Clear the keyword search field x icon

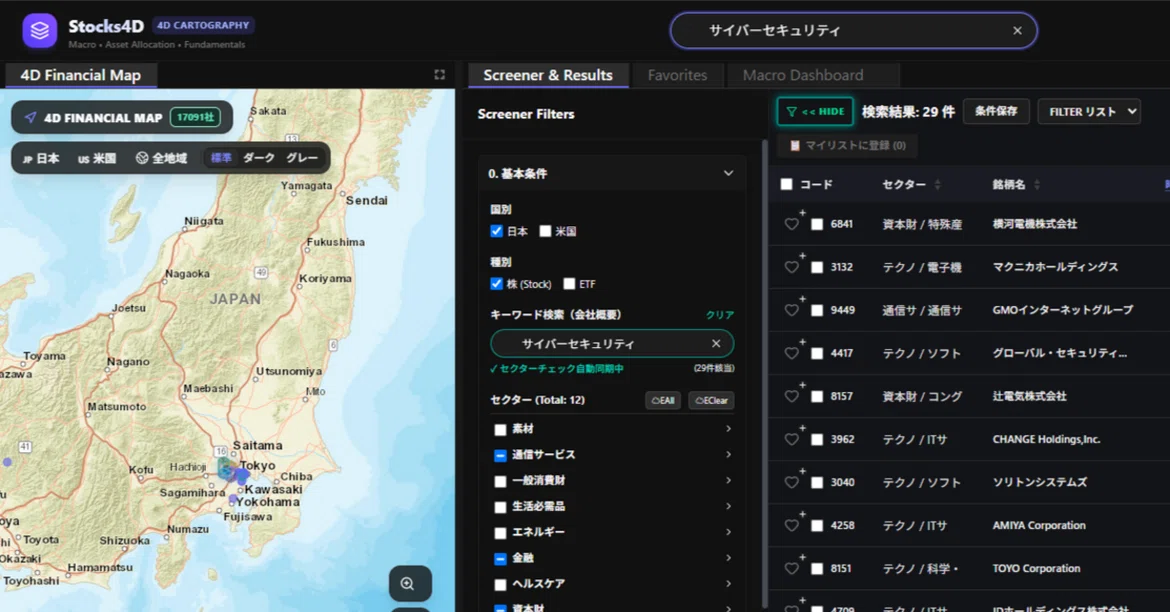point(716,343)
